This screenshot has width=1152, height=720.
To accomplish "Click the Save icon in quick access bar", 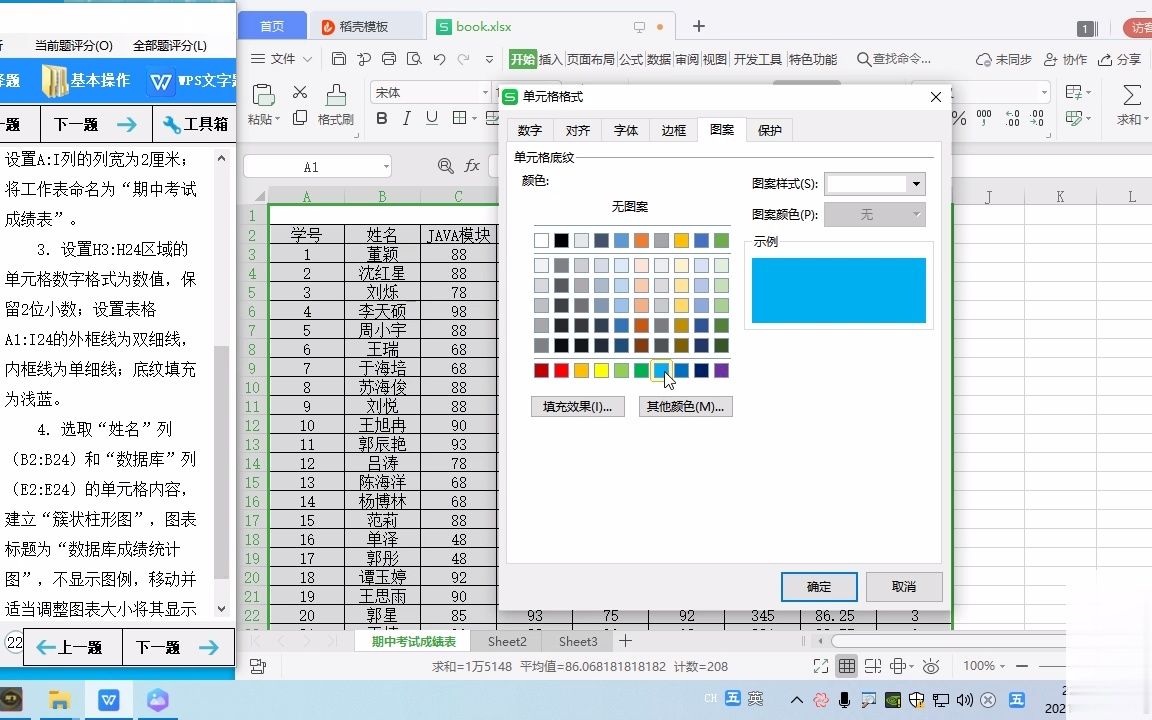I will coord(339,58).
